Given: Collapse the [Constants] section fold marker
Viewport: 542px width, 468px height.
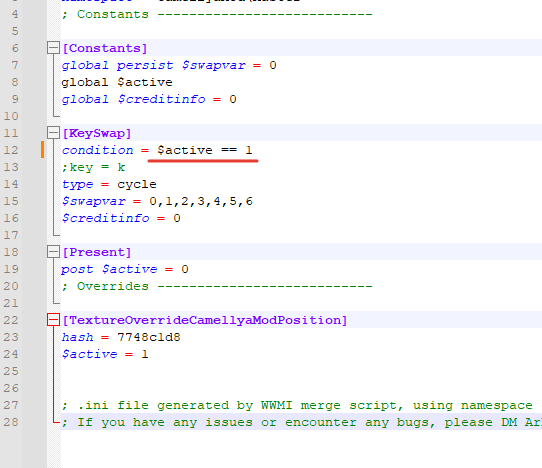Looking at the screenshot, I should coord(53,48).
